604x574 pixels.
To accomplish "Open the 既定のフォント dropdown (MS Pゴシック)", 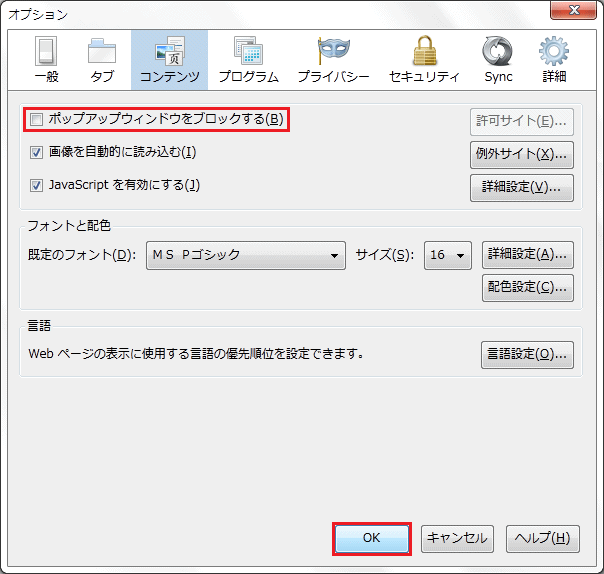I will tap(246, 255).
